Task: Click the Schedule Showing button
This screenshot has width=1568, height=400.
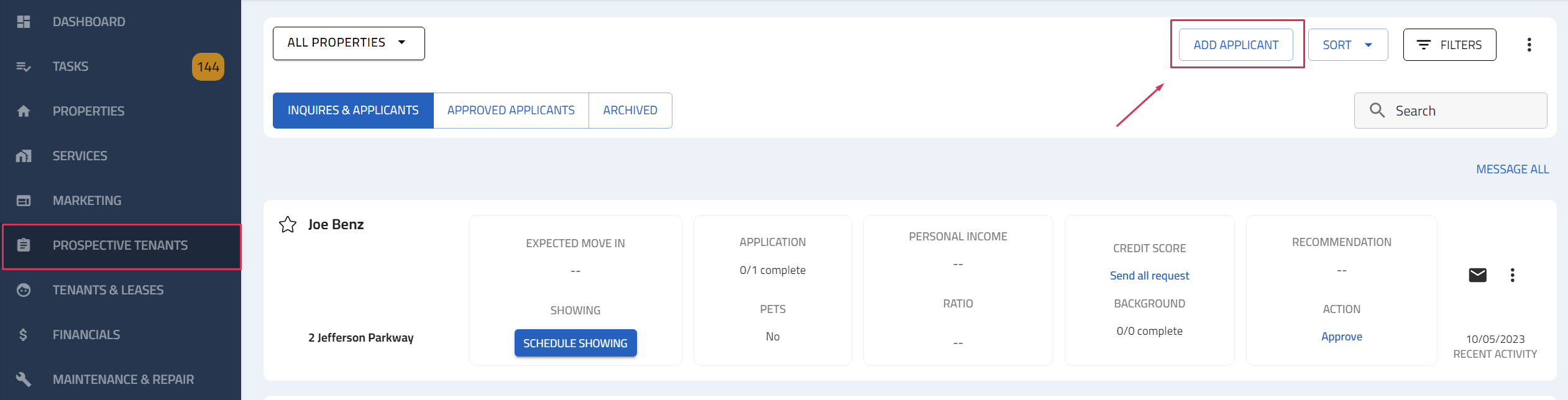Action: click(575, 342)
